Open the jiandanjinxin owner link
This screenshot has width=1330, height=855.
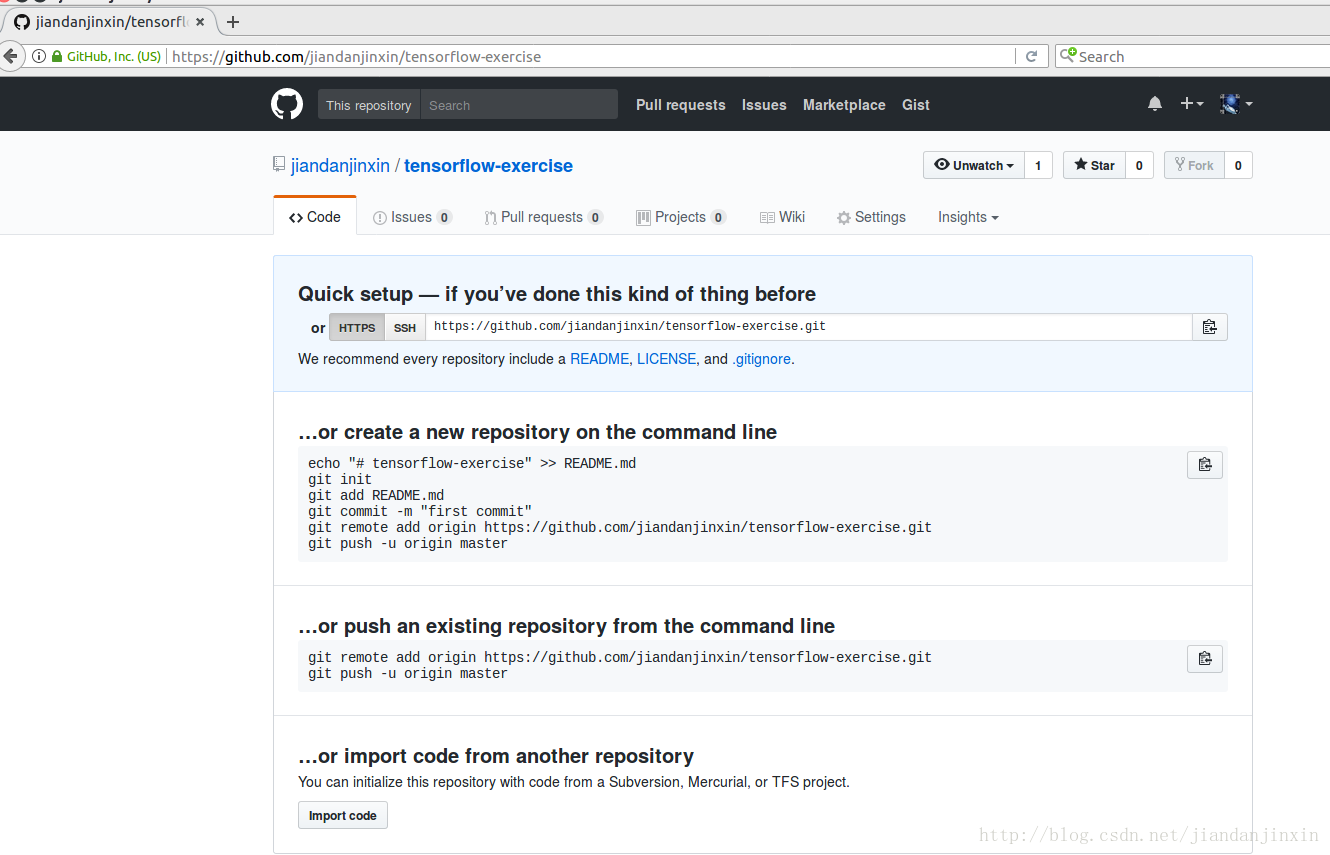(x=340, y=166)
